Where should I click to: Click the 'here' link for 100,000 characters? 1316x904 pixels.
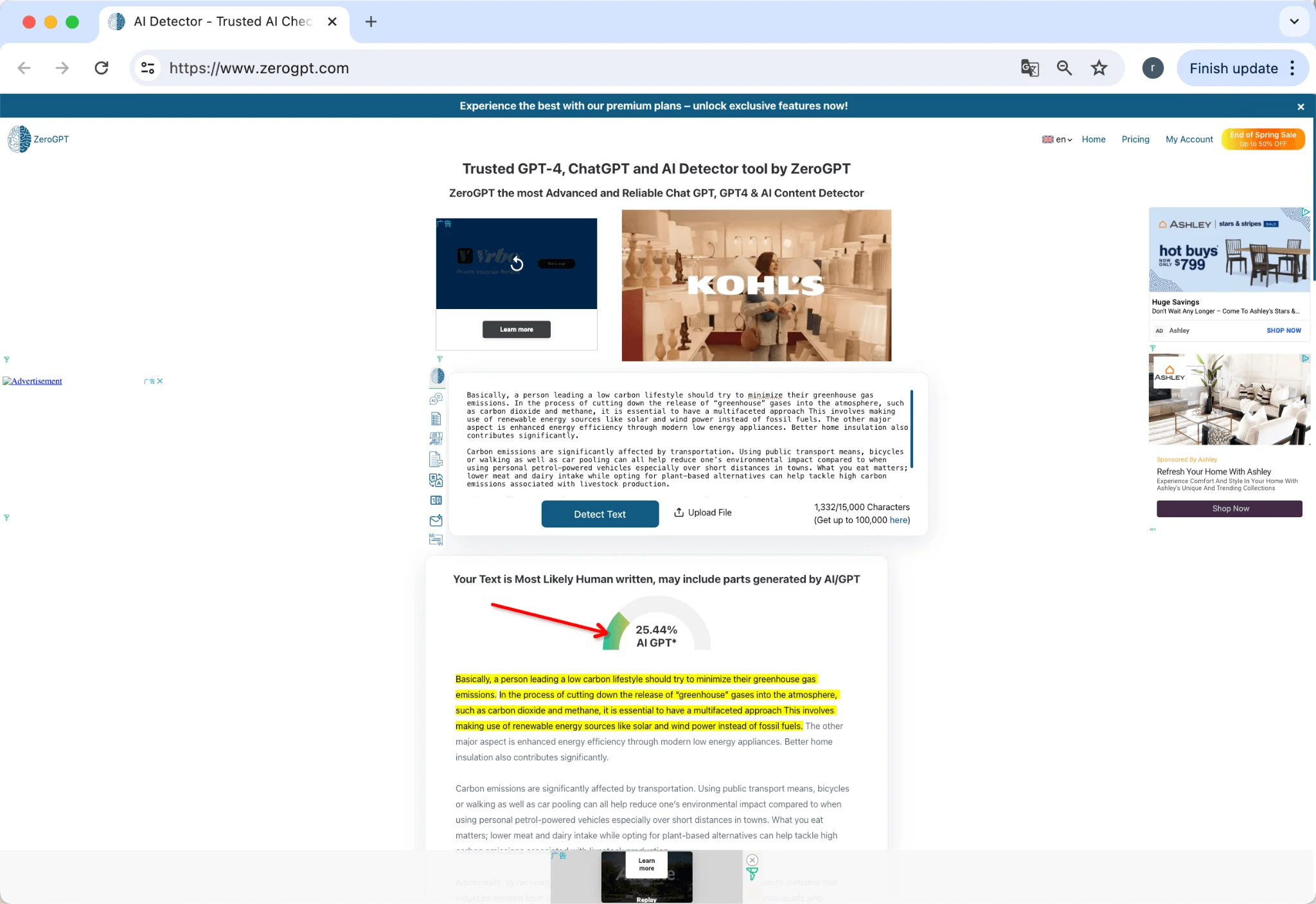898,520
